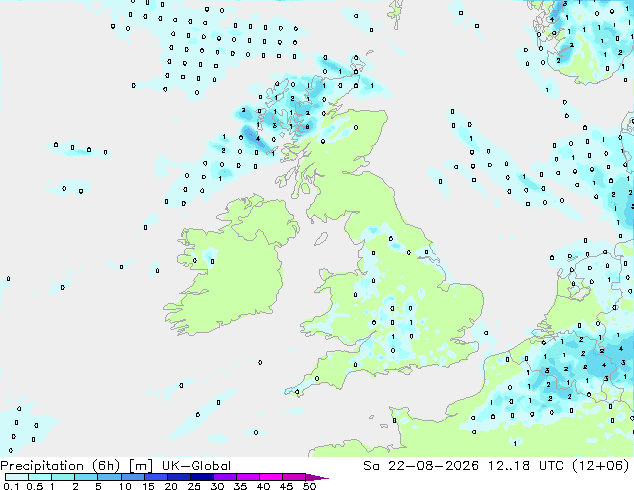Click the 10–15 blue legend swatch
The image size is (634, 490).
(x=132, y=477)
